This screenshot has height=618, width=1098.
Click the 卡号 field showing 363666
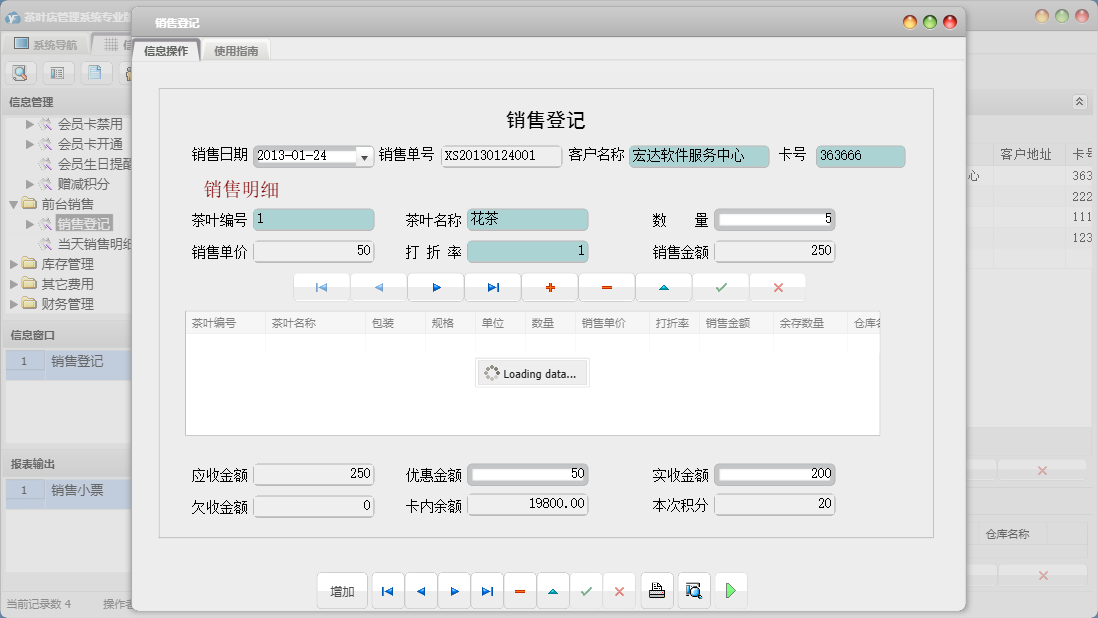coord(860,156)
